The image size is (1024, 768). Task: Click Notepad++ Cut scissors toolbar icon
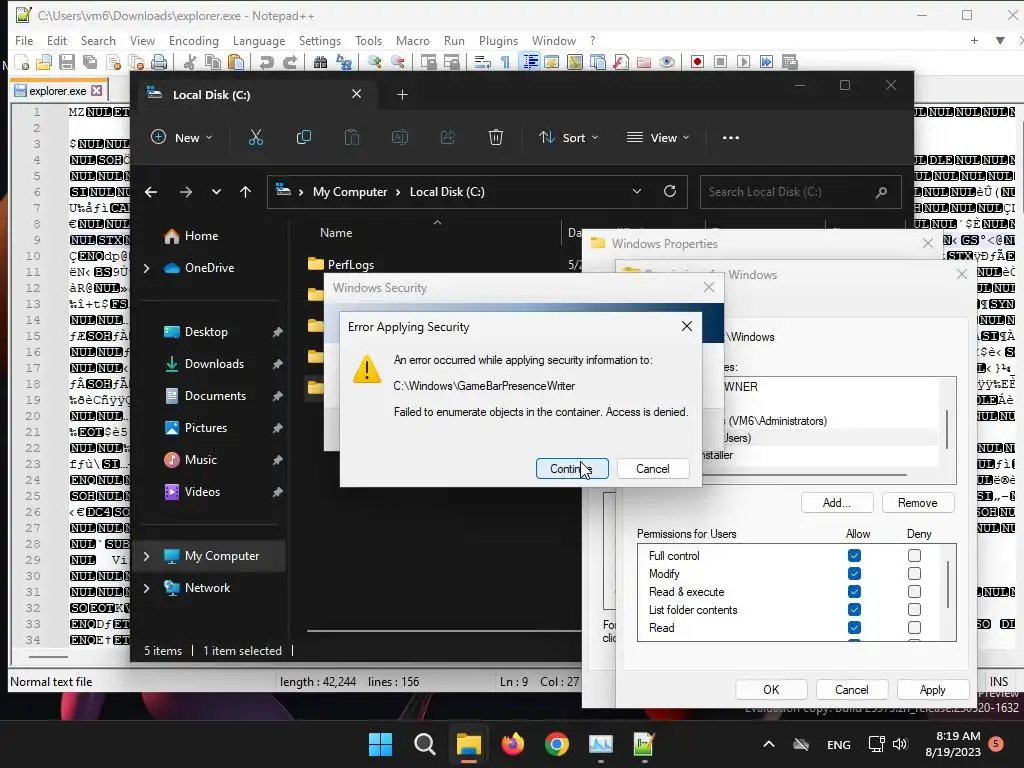click(x=189, y=62)
